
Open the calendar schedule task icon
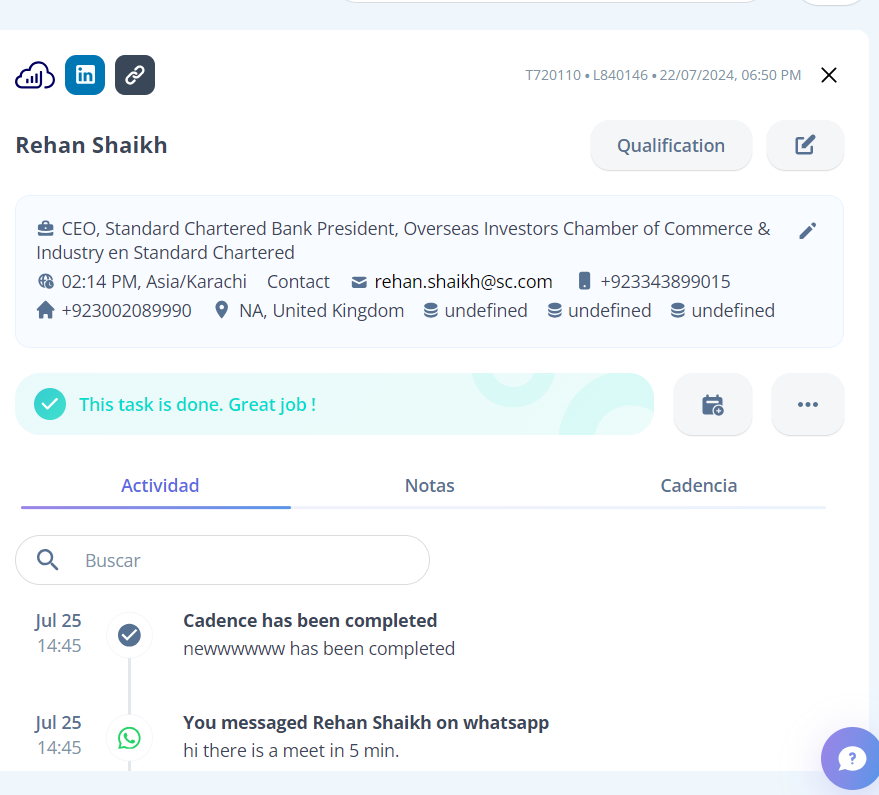coord(712,405)
